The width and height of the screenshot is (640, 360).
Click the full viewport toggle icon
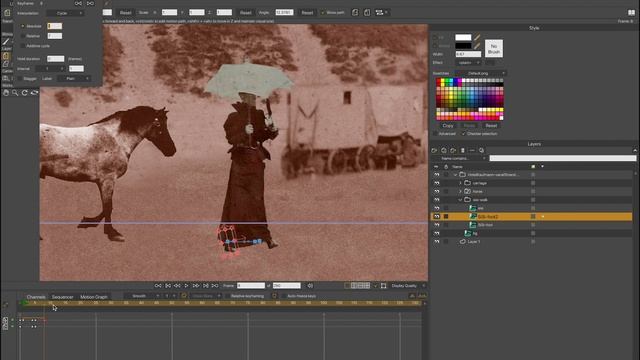(384, 286)
